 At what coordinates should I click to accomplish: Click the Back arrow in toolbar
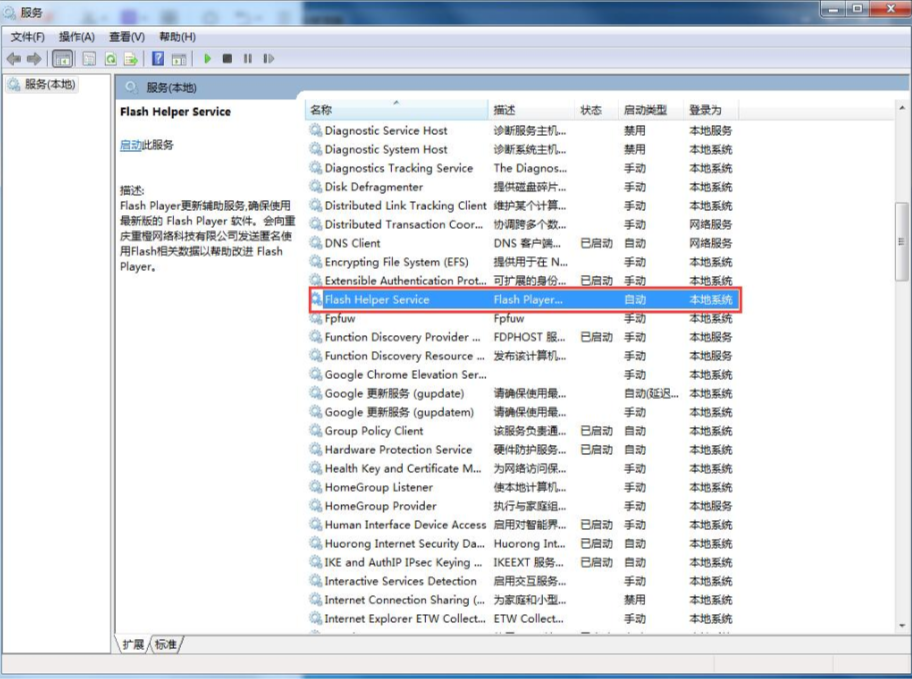(14, 59)
